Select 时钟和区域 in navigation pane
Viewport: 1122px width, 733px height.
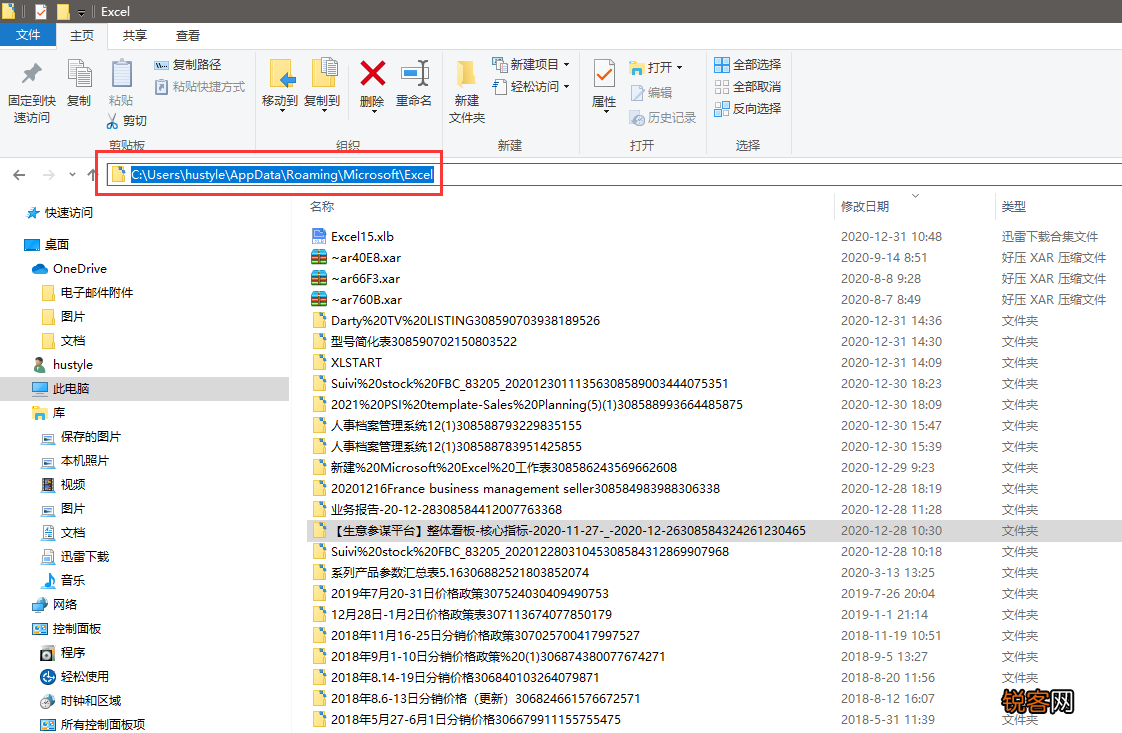coord(81,701)
